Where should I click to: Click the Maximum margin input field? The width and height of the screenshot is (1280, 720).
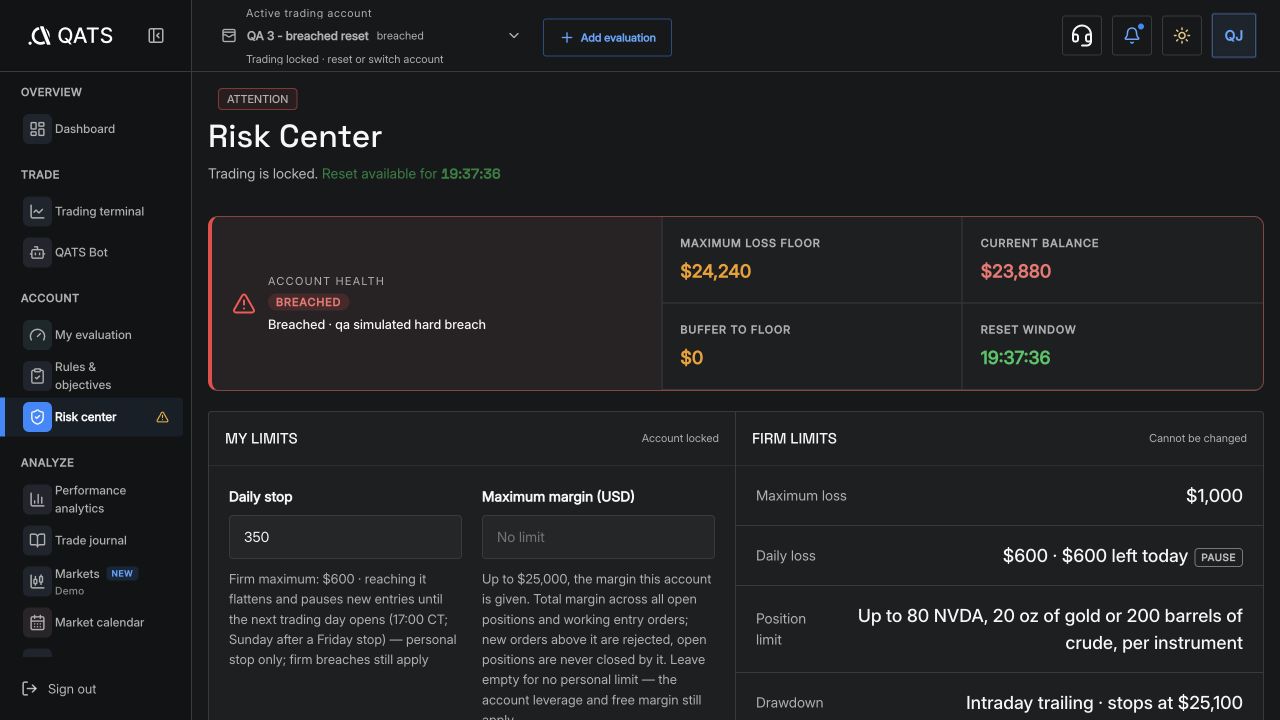pyautogui.click(x=598, y=537)
